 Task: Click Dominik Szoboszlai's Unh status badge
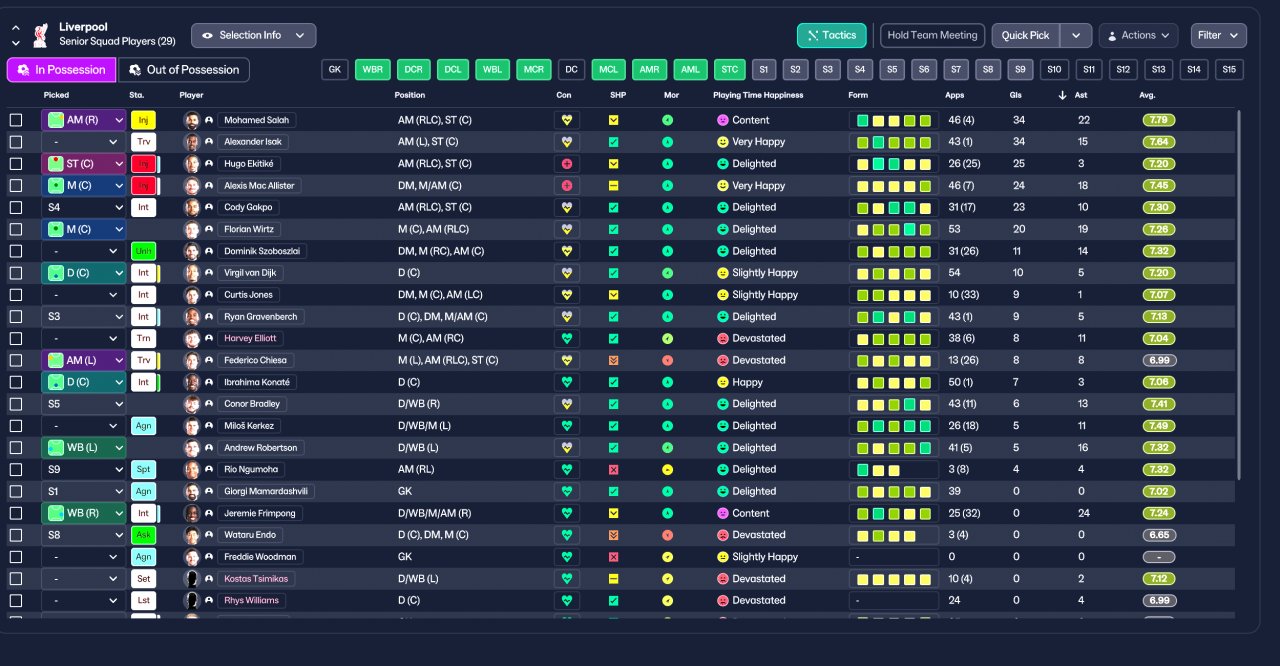pos(144,251)
